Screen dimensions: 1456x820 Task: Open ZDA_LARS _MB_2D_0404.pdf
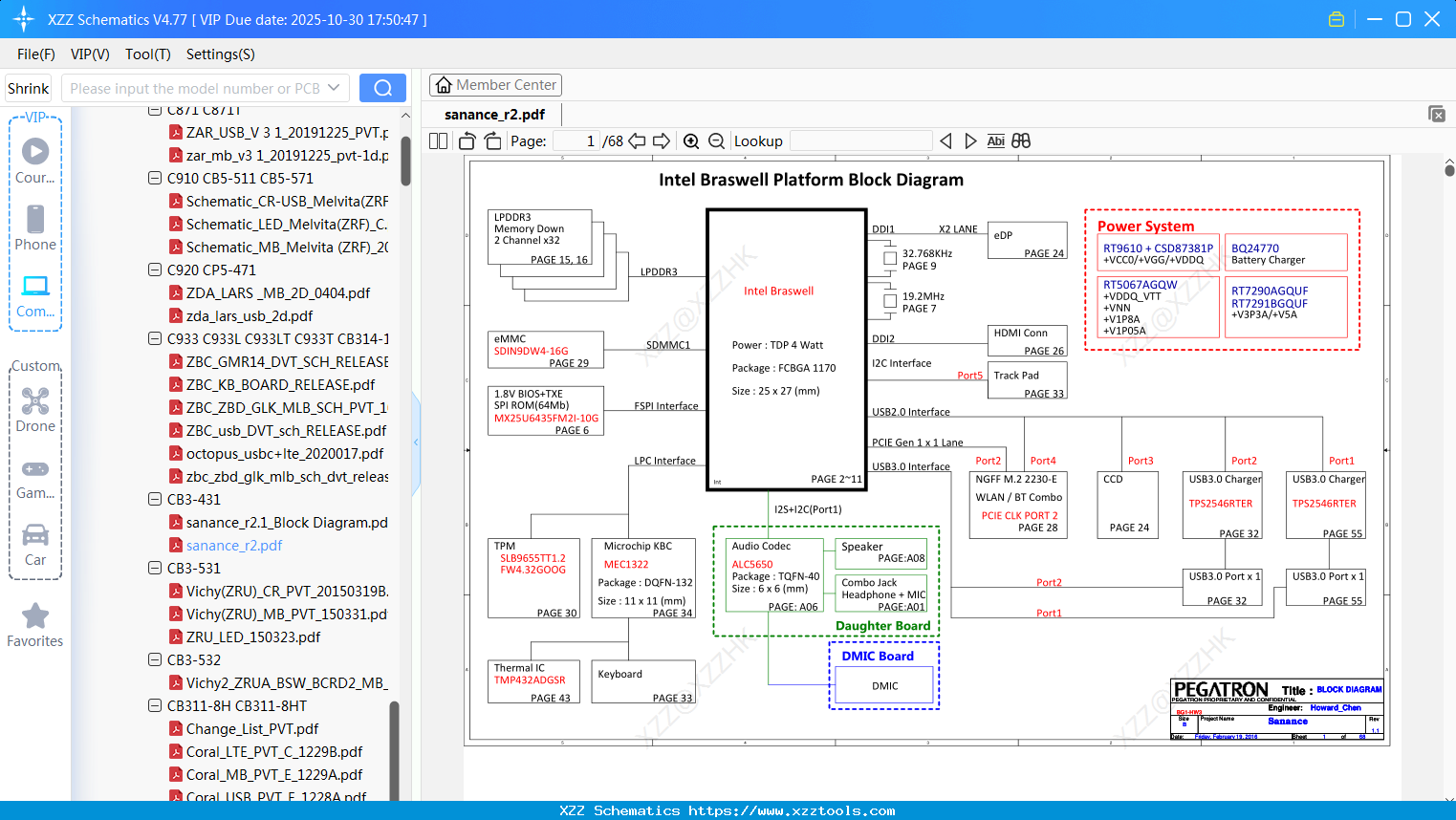(x=278, y=293)
